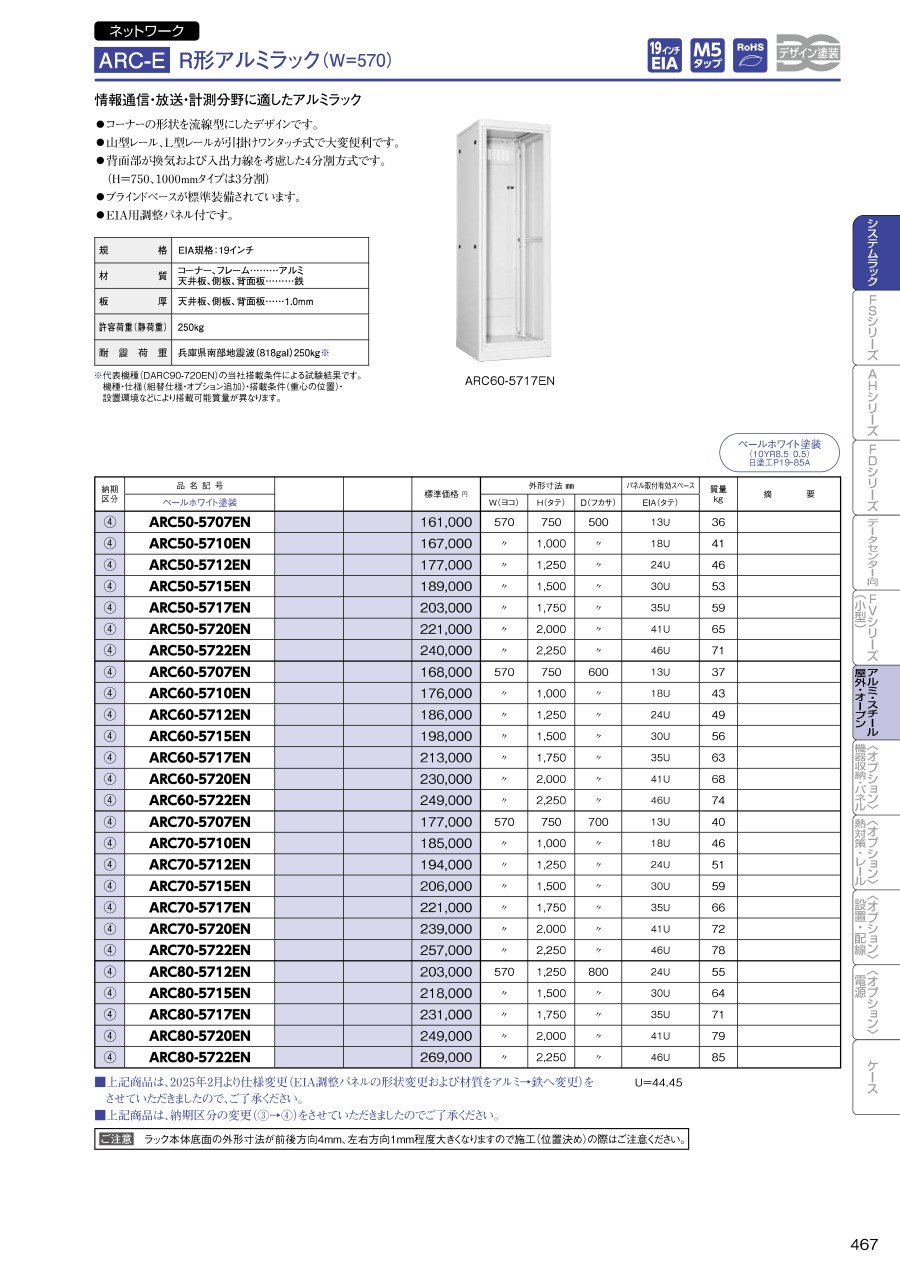This screenshot has width=900, height=1272.
Task: Open the システムラック side tab
Action: [871, 252]
